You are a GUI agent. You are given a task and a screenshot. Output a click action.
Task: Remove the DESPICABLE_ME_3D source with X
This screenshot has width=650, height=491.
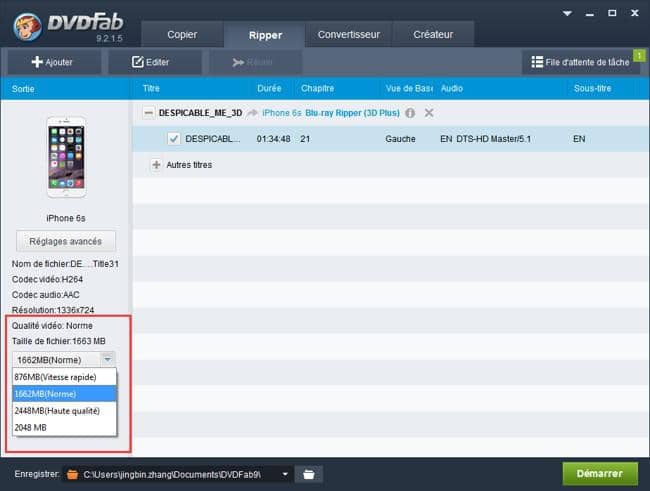(429, 113)
